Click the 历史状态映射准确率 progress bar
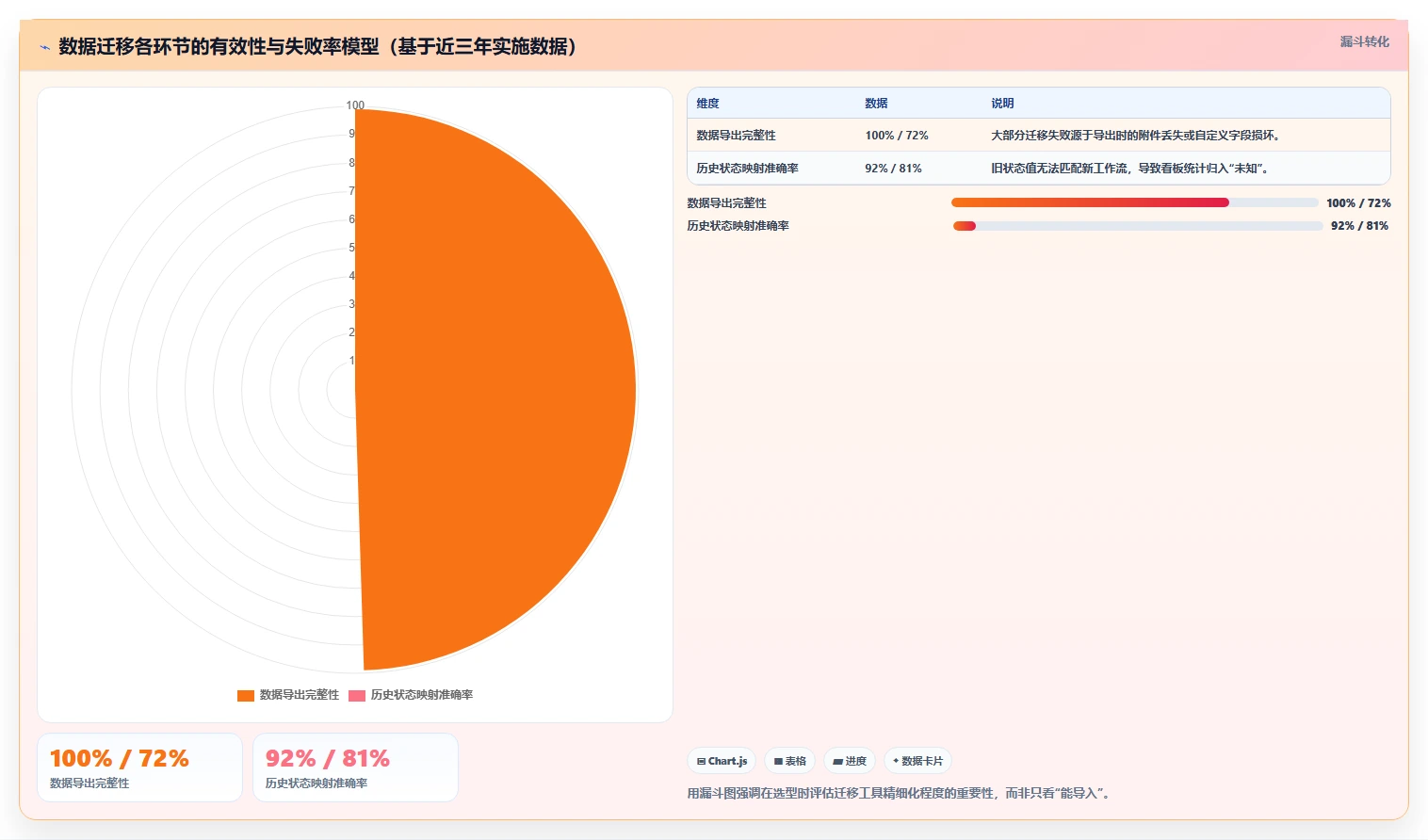The height and width of the screenshot is (840, 1428). tap(1138, 226)
